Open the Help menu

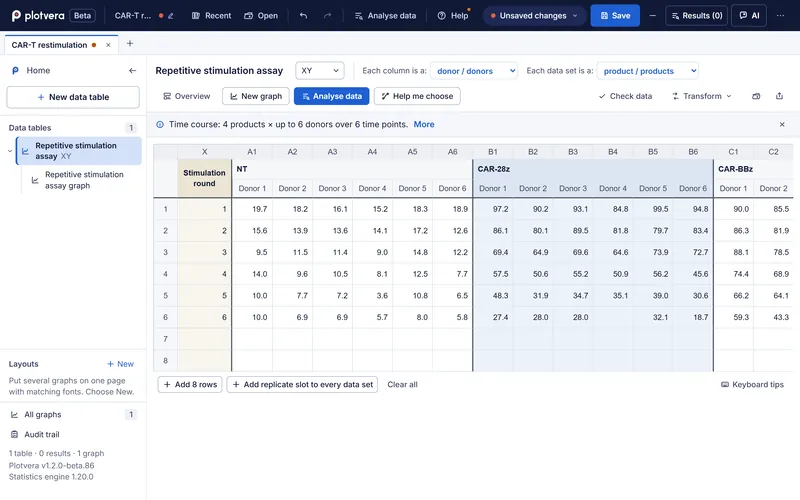(453, 16)
